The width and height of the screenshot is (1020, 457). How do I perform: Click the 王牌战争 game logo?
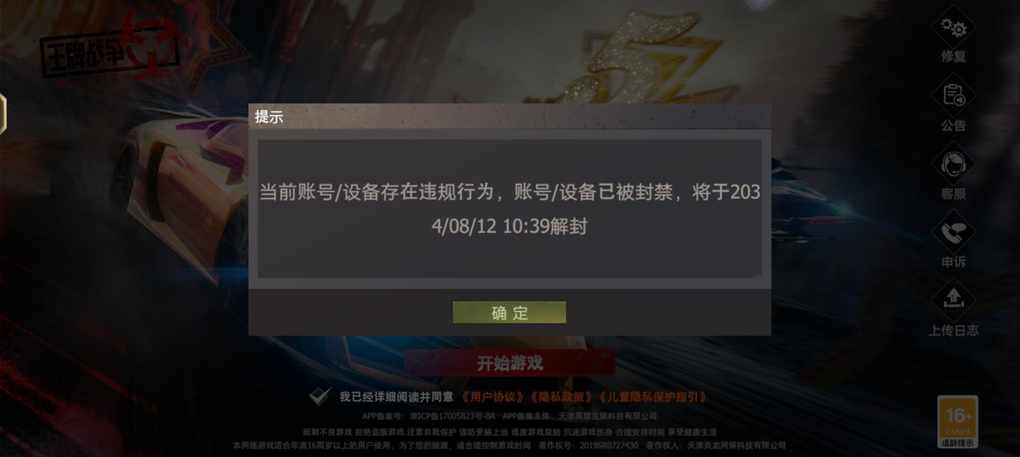coord(109,51)
